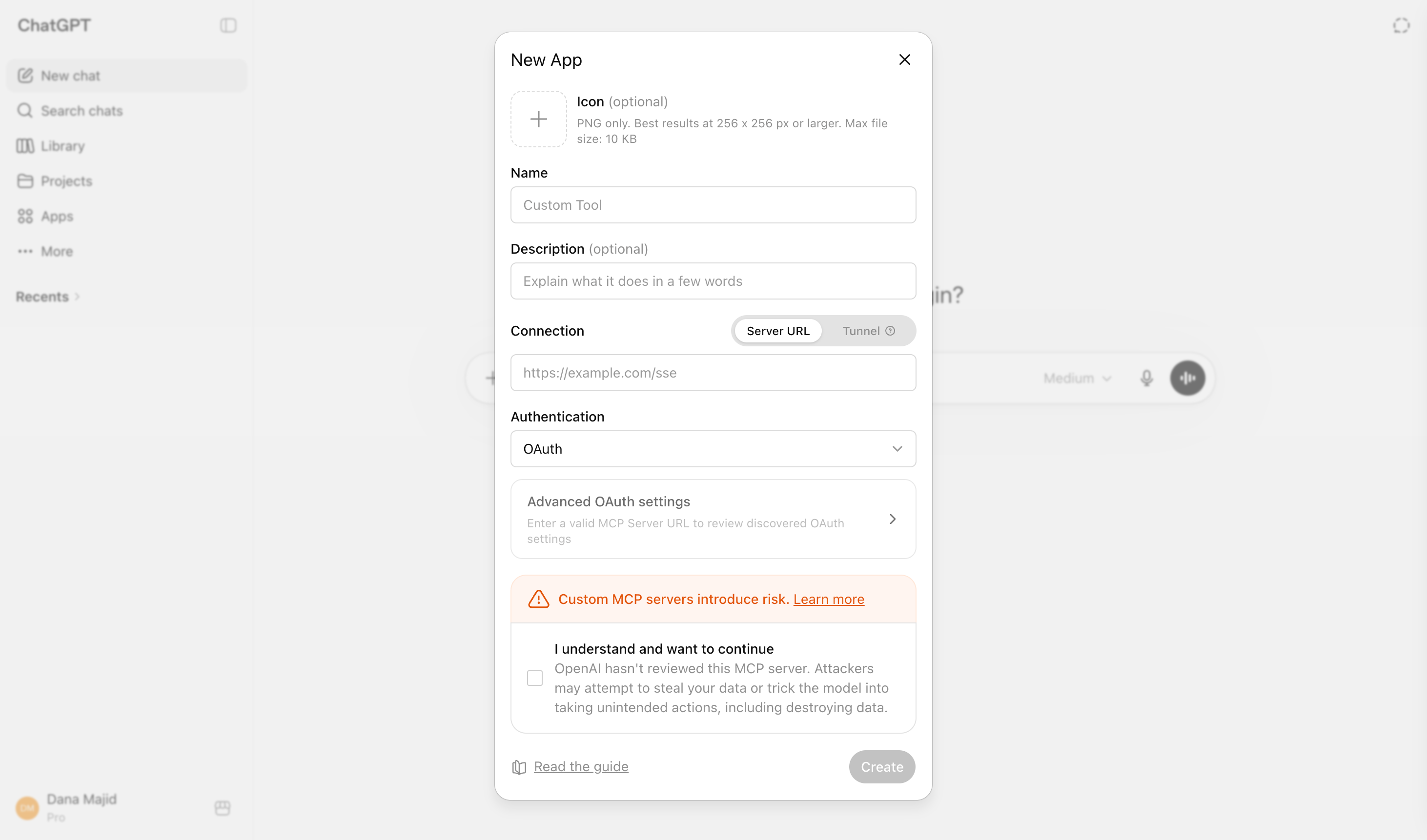Click the composer plus attach icon

(x=490, y=378)
